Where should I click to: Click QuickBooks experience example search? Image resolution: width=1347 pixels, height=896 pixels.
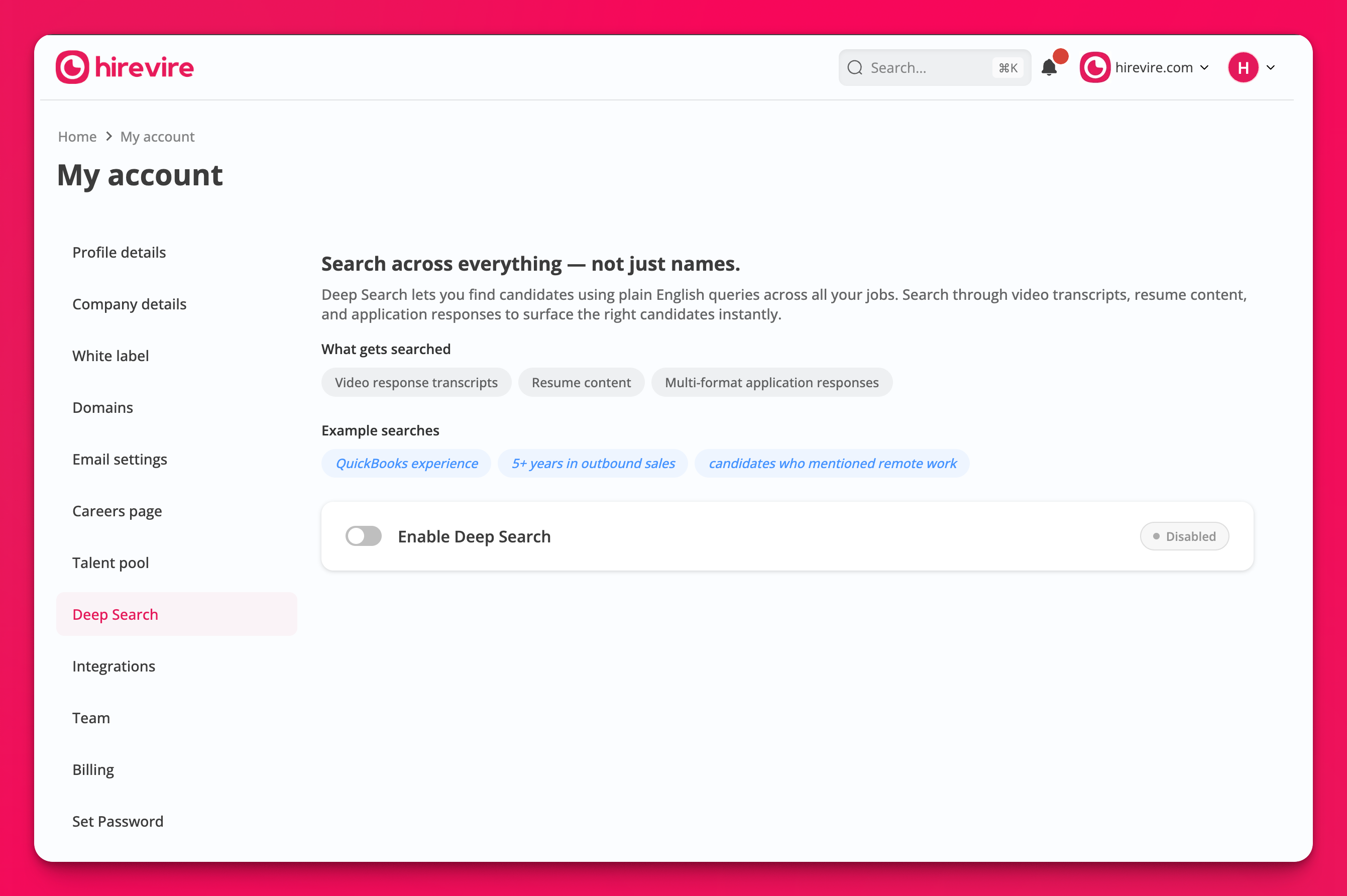(406, 463)
